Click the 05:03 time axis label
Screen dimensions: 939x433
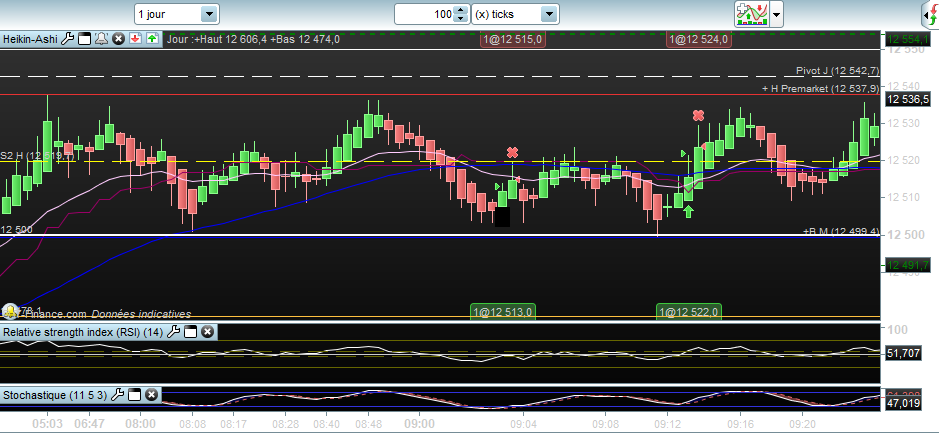pos(46,424)
